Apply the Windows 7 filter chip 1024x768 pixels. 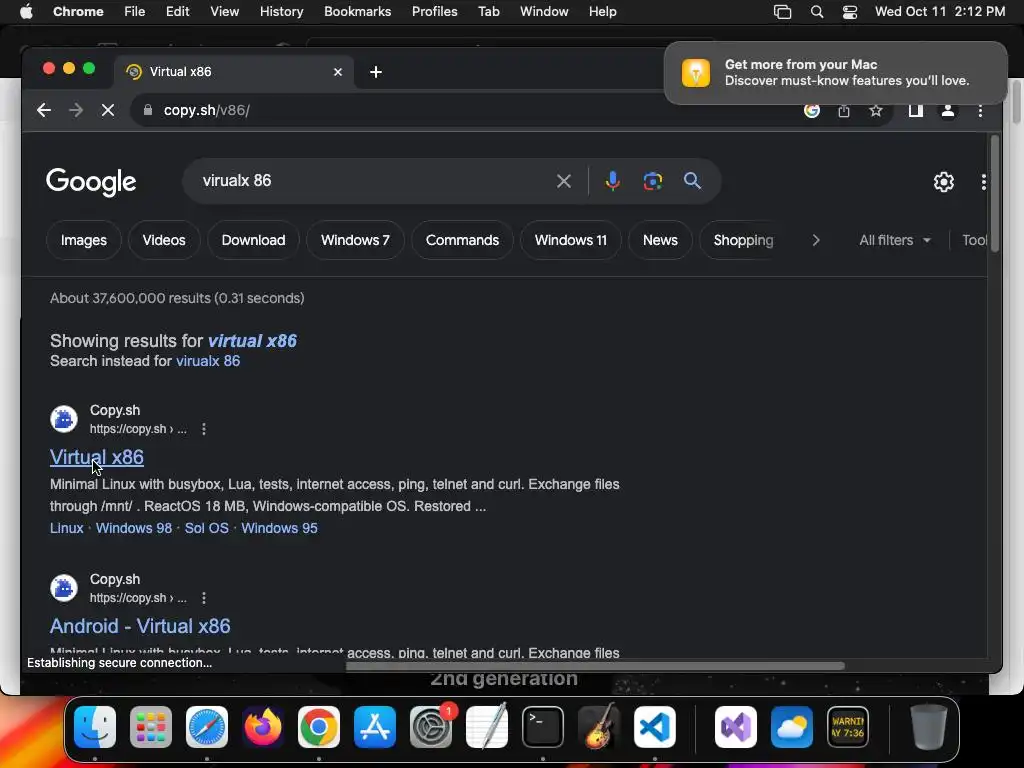point(355,240)
